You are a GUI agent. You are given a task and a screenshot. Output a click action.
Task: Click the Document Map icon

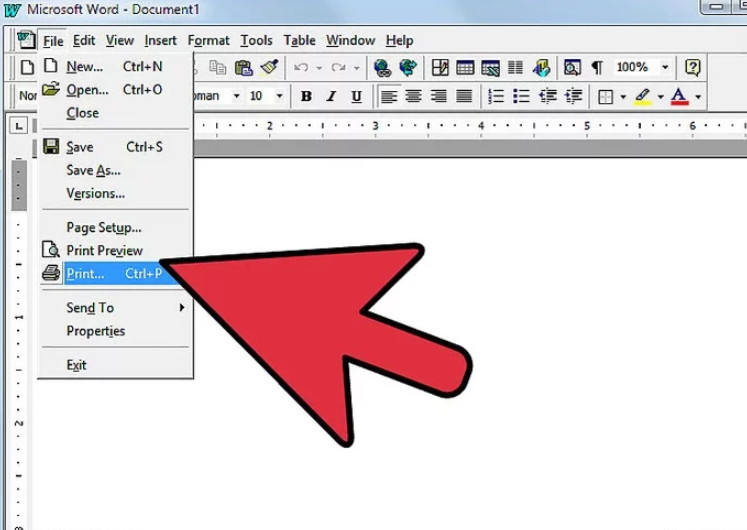(x=572, y=68)
